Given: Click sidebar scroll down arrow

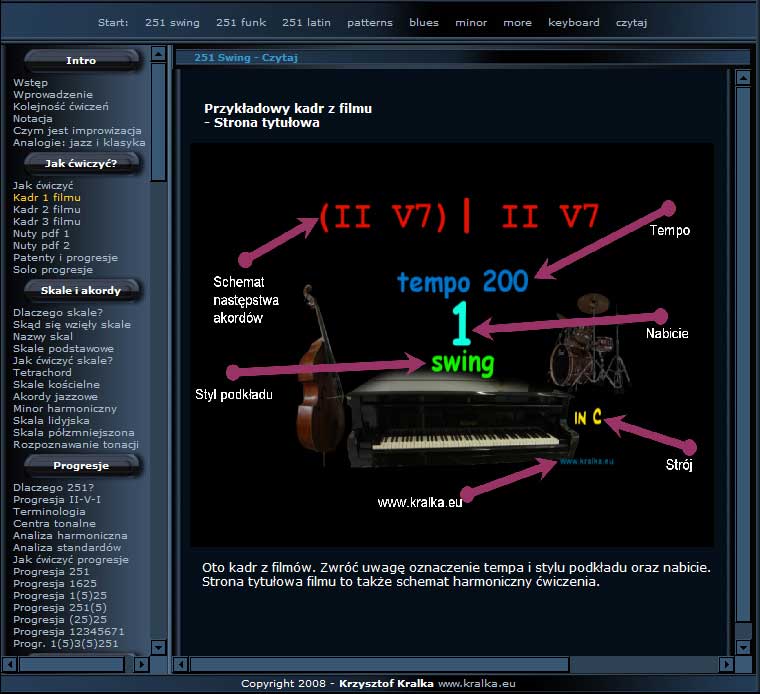Looking at the screenshot, I should click(x=158, y=647).
